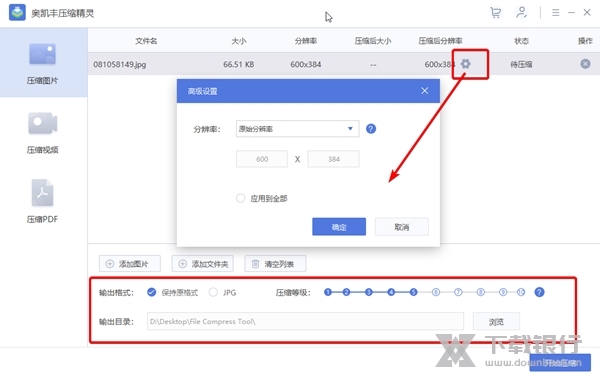Set compression level to 3
This screenshot has width=600, height=376.
coord(368,292)
